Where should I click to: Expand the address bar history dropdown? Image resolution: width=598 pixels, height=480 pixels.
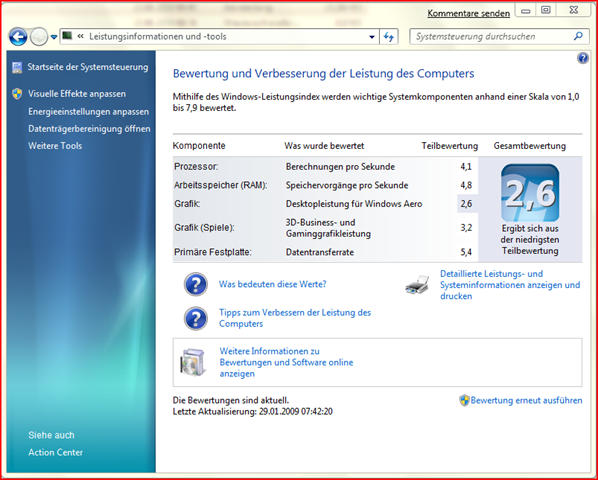pyautogui.click(x=372, y=37)
